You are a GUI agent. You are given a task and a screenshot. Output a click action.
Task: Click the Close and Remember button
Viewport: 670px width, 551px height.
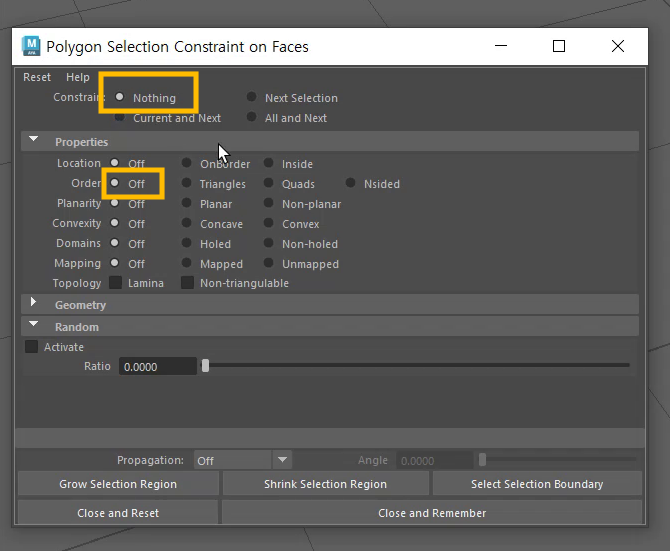tap(432, 513)
